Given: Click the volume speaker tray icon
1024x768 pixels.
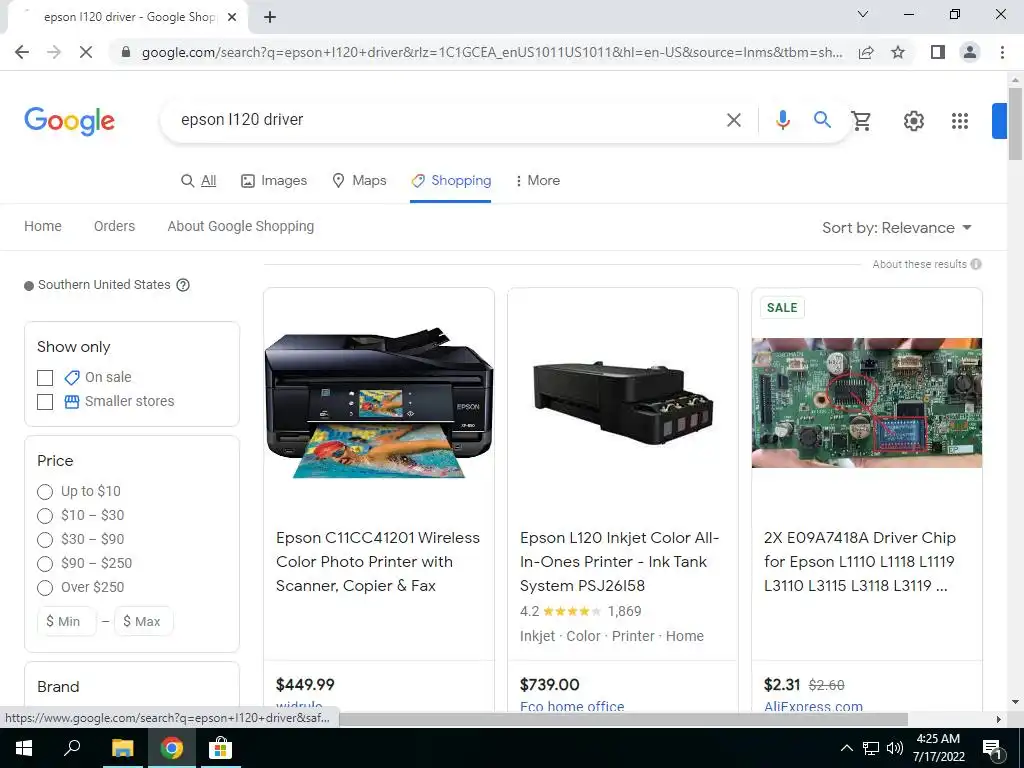Looking at the screenshot, I should tap(895, 748).
